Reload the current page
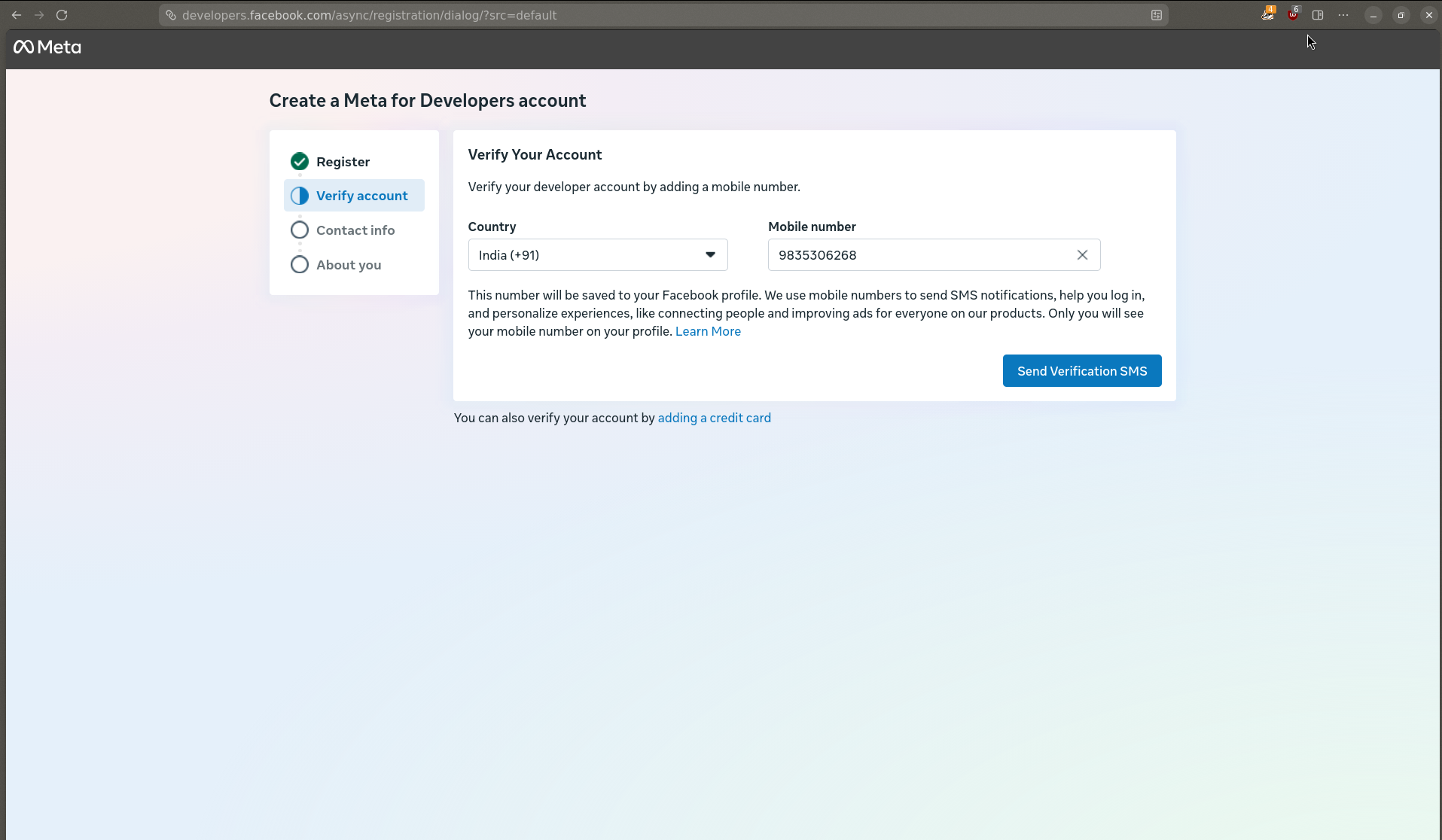 coord(62,15)
